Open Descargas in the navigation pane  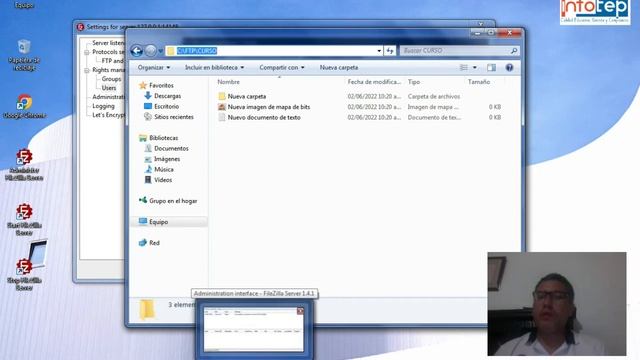pyautogui.click(x=167, y=96)
